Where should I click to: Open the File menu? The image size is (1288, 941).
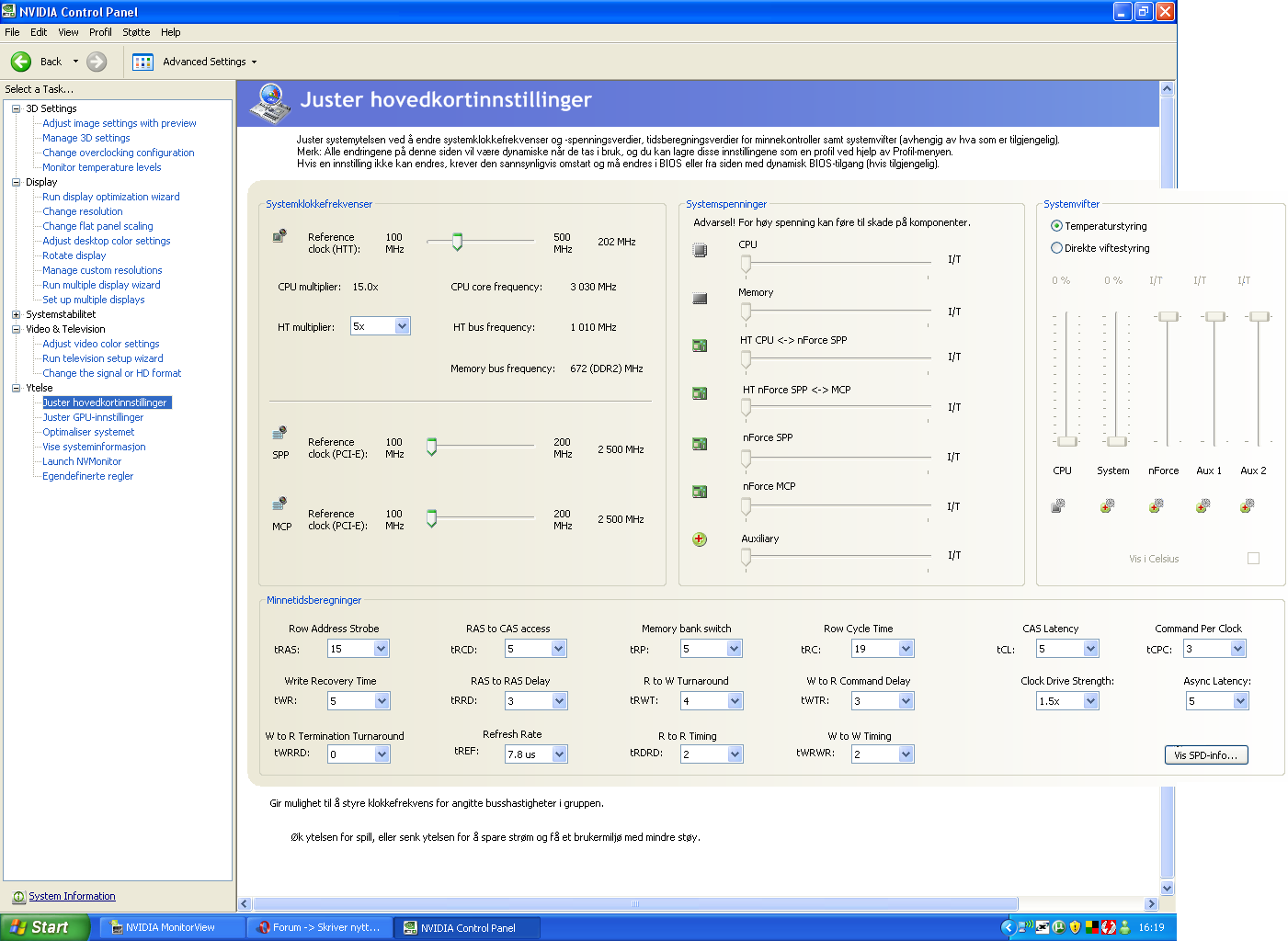tap(12, 32)
